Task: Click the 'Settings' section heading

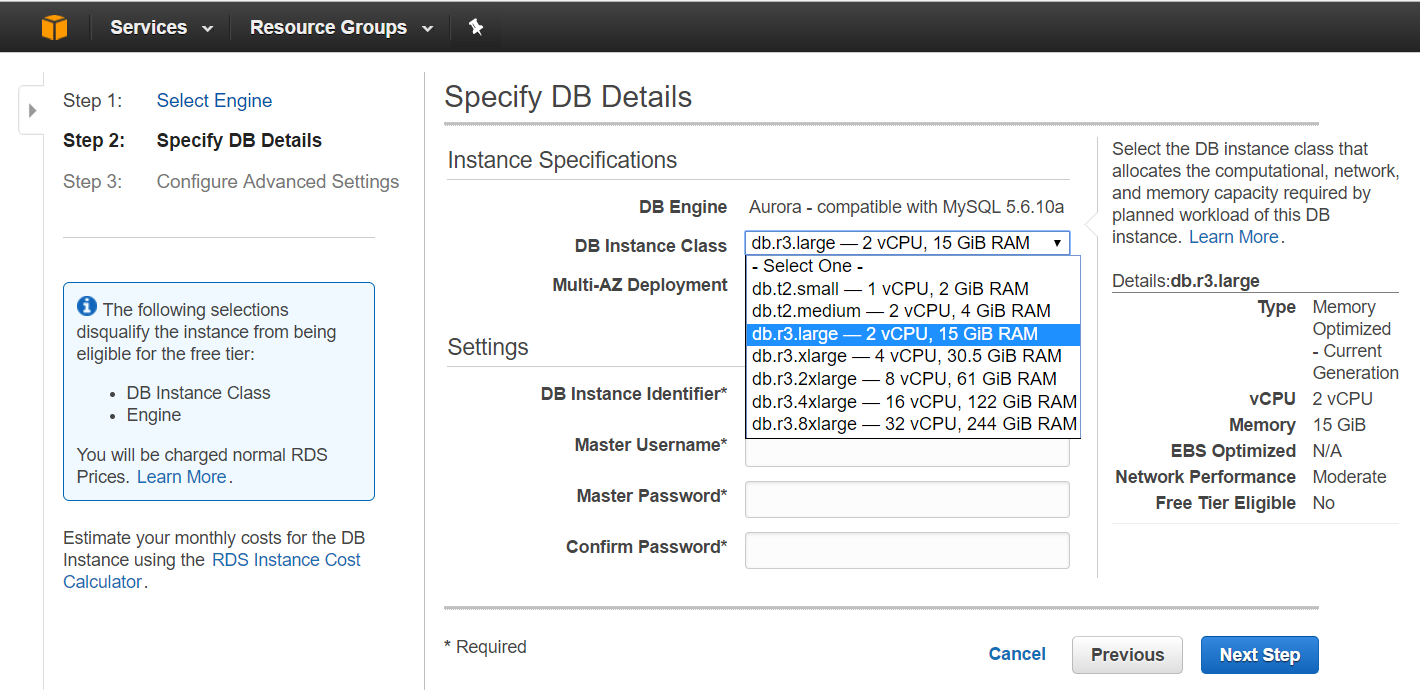Action: [488, 347]
